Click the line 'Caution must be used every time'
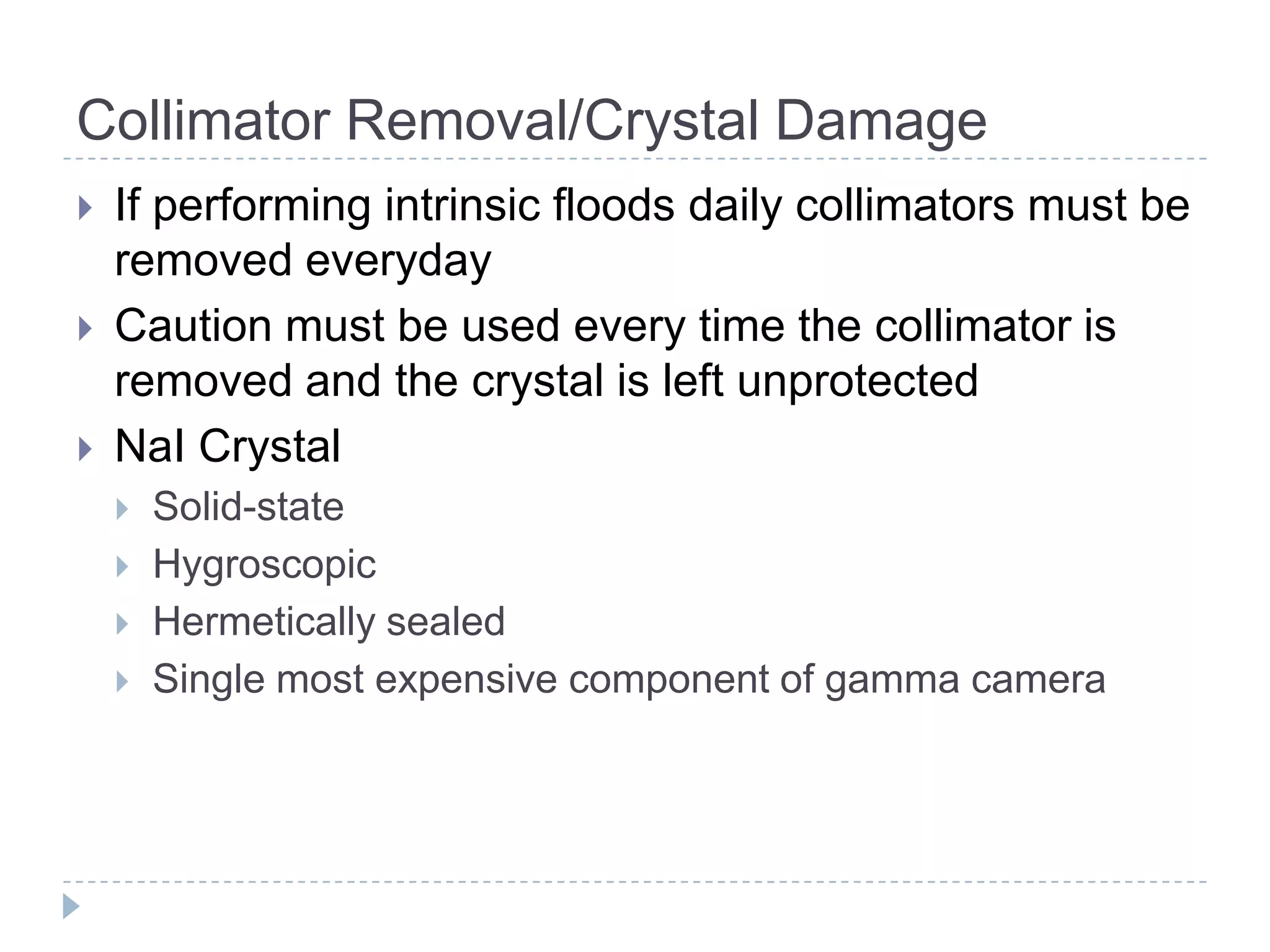This screenshot has width=1270, height=952. (615, 326)
